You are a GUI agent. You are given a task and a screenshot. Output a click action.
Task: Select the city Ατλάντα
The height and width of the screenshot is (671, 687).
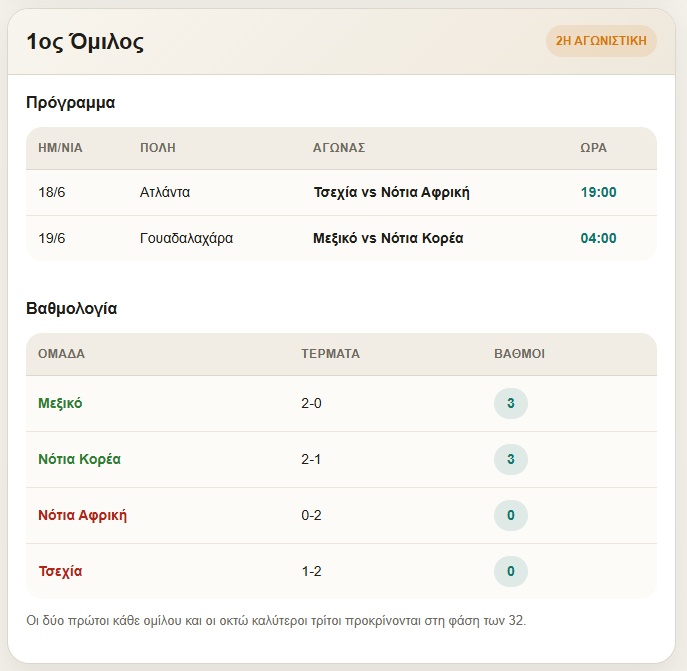[x=165, y=192]
